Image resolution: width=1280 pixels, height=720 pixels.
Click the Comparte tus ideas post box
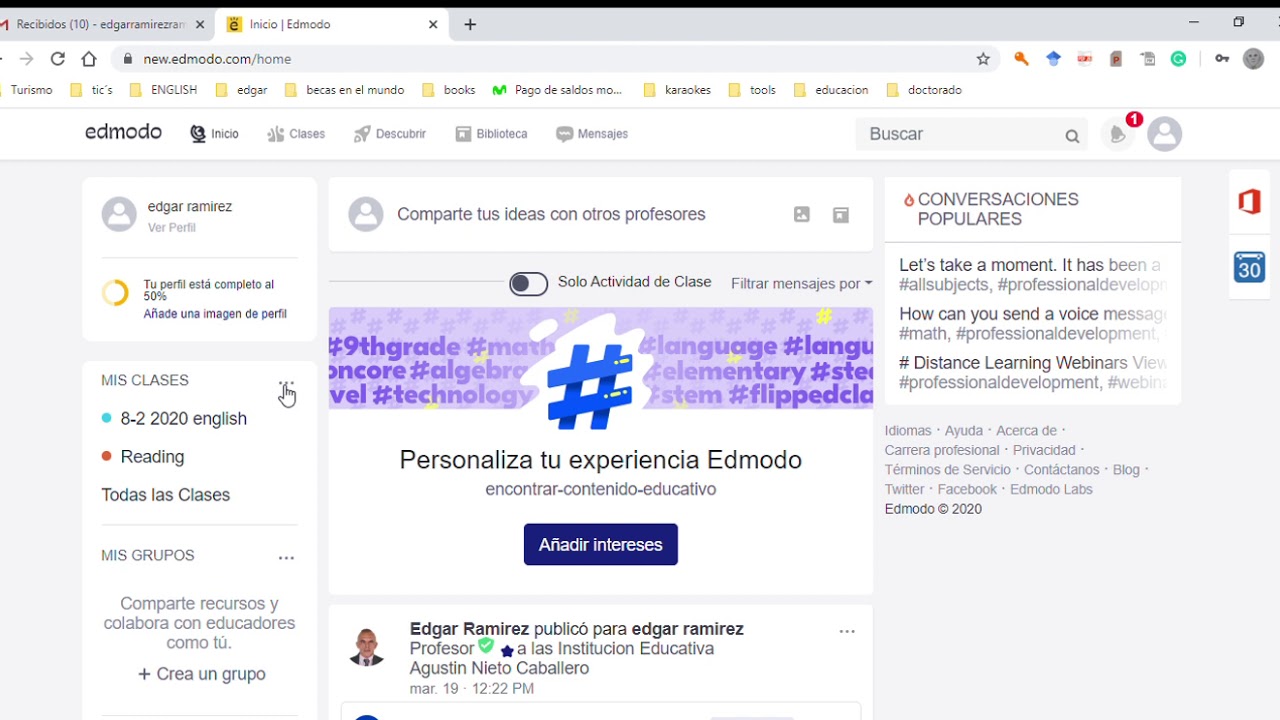point(551,214)
